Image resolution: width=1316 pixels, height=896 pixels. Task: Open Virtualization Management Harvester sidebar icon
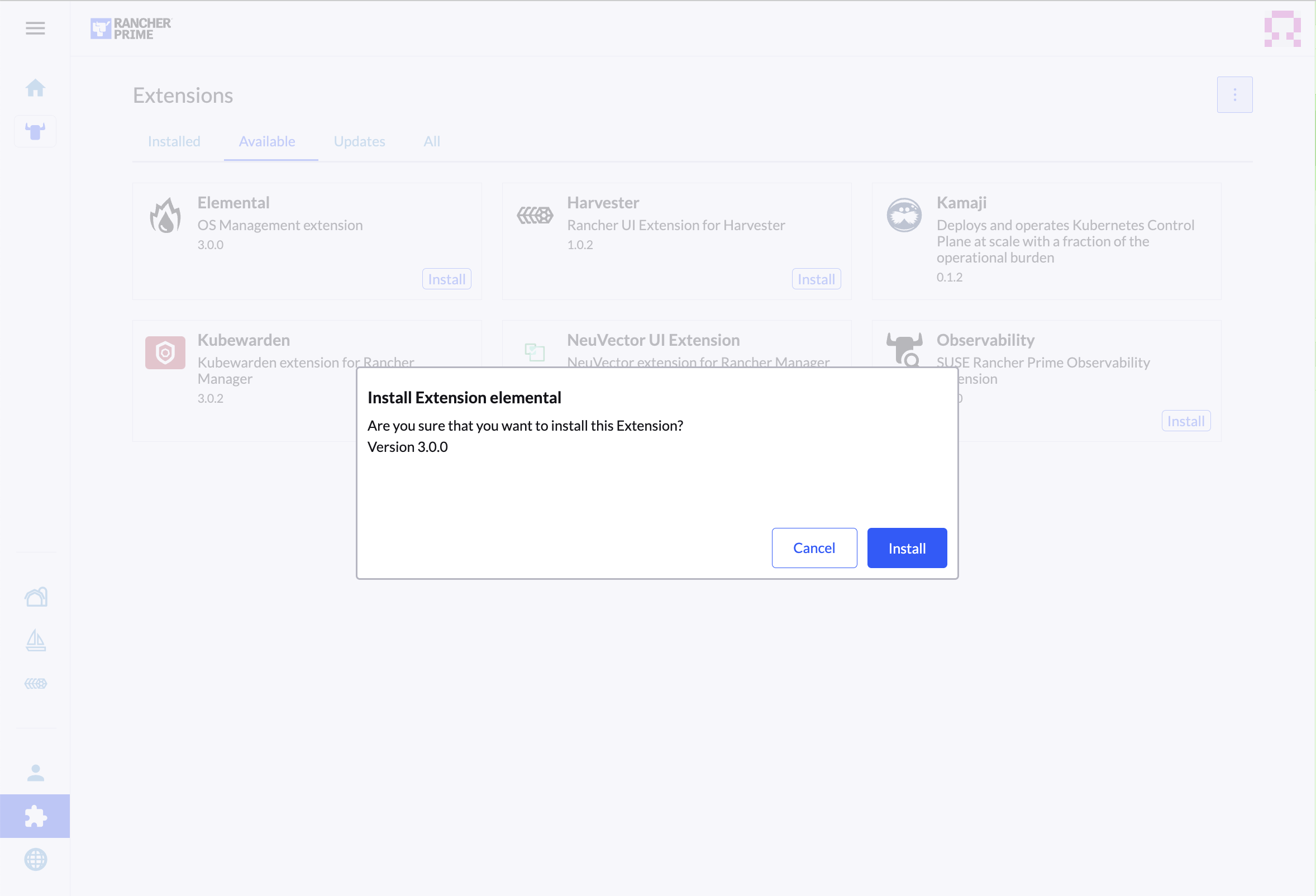(36, 684)
